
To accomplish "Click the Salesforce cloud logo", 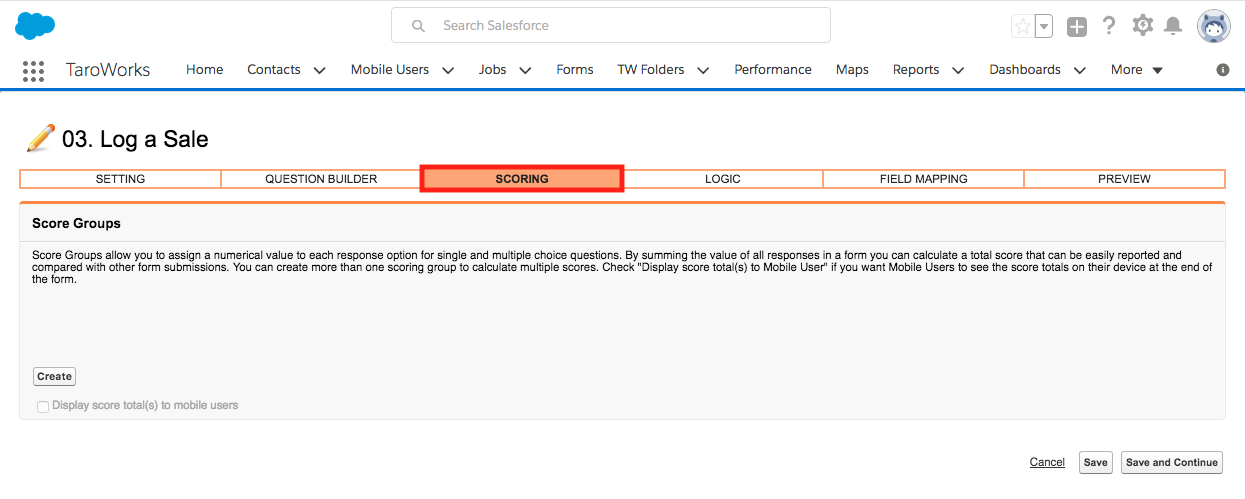I will tap(35, 25).
